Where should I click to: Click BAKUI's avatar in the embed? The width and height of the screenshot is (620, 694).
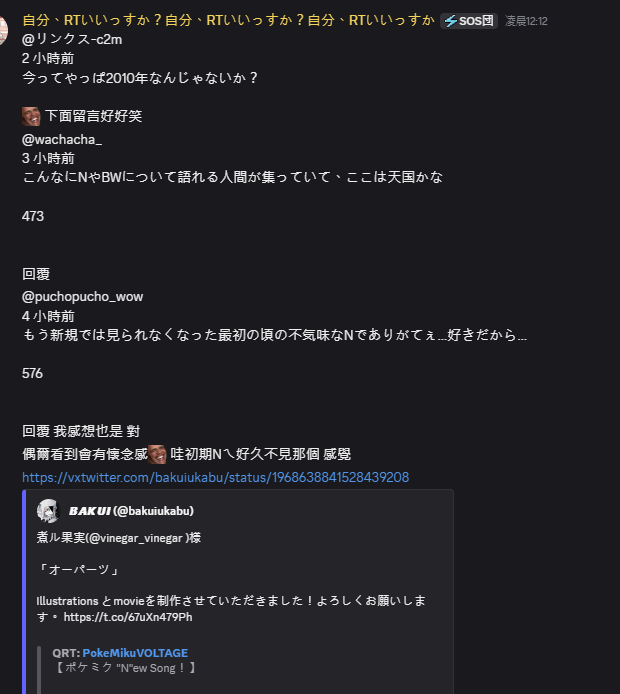click(x=48, y=511)
